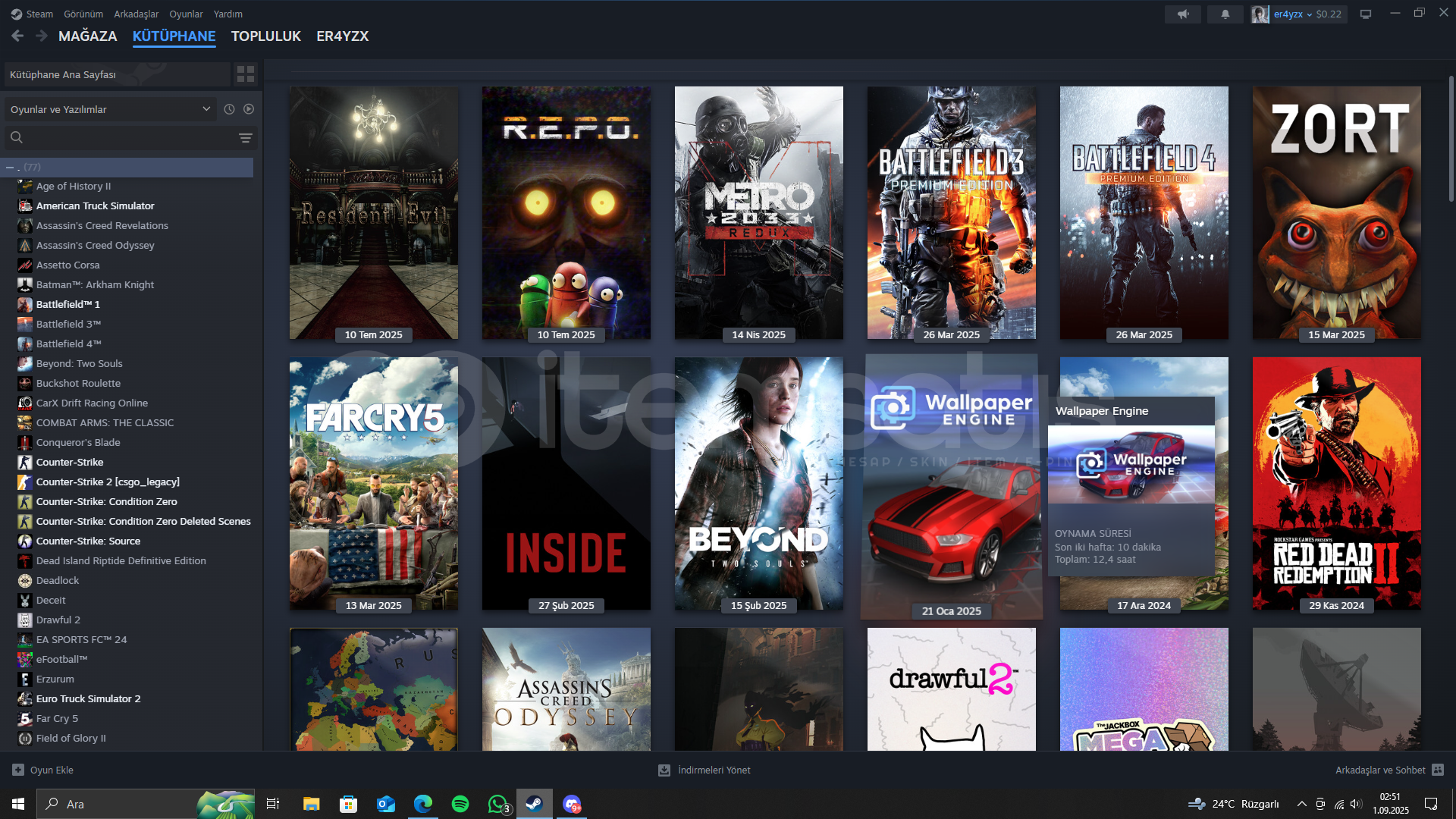Open the Arkadaşlar menu

[136, 14]
